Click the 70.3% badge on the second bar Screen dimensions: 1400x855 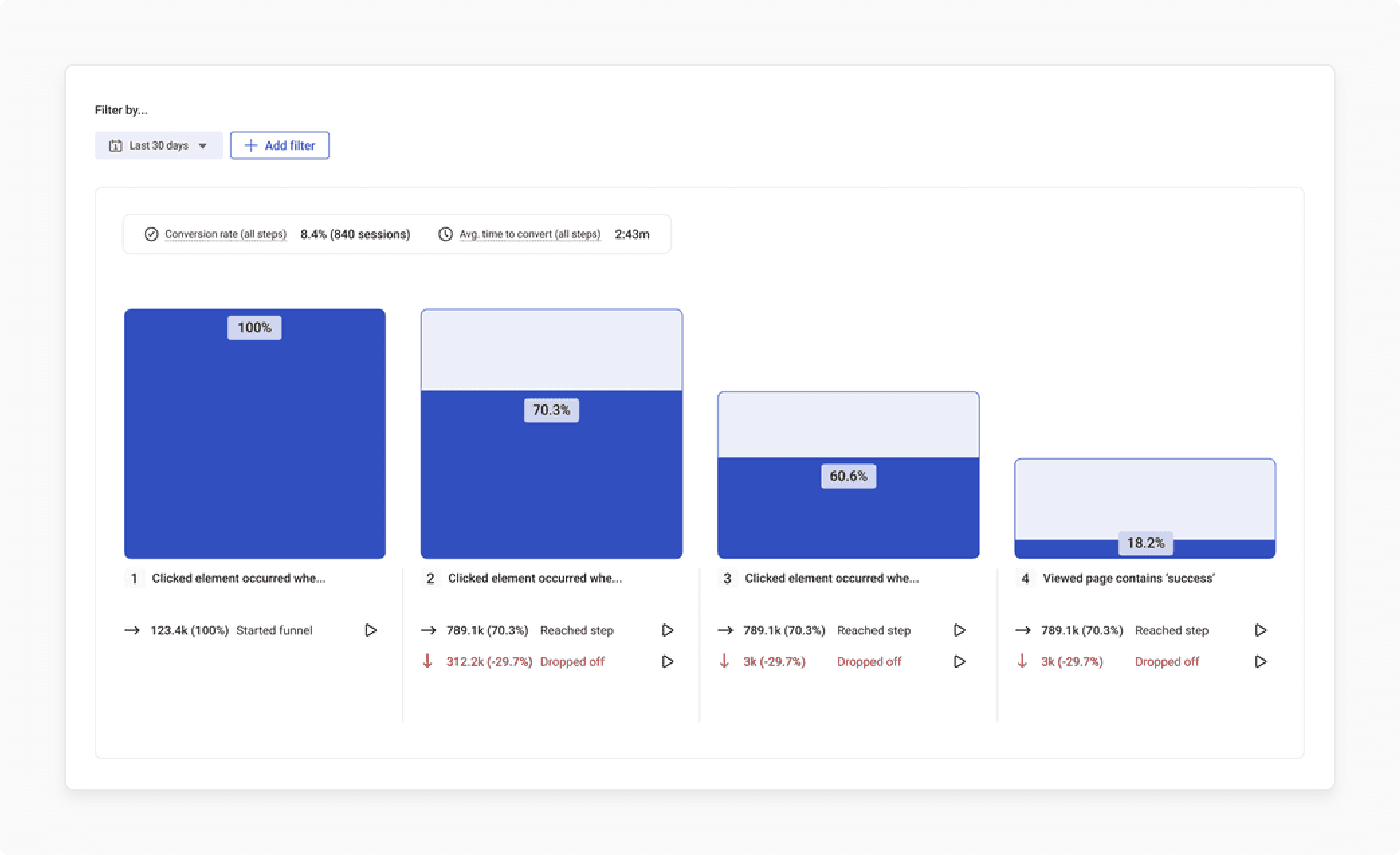coord(551,410)
